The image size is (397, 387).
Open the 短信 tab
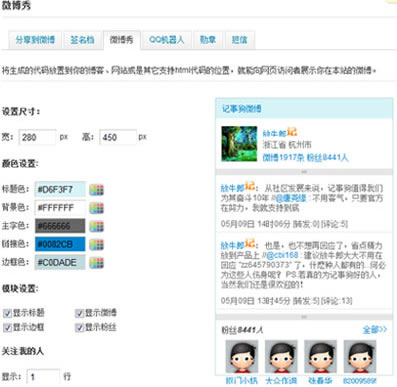(x=240, y=40)
